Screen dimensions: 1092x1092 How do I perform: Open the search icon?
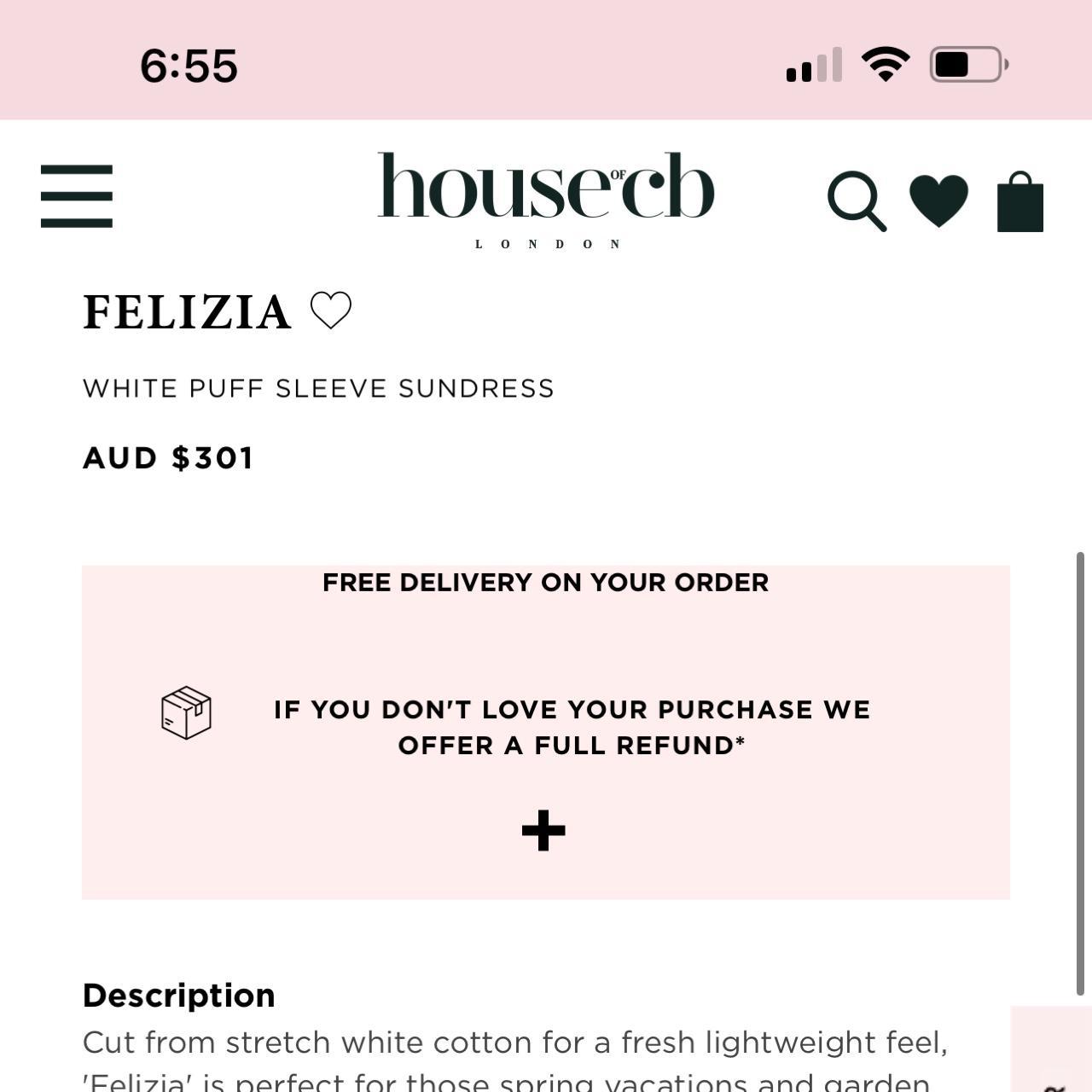point(857,201)
